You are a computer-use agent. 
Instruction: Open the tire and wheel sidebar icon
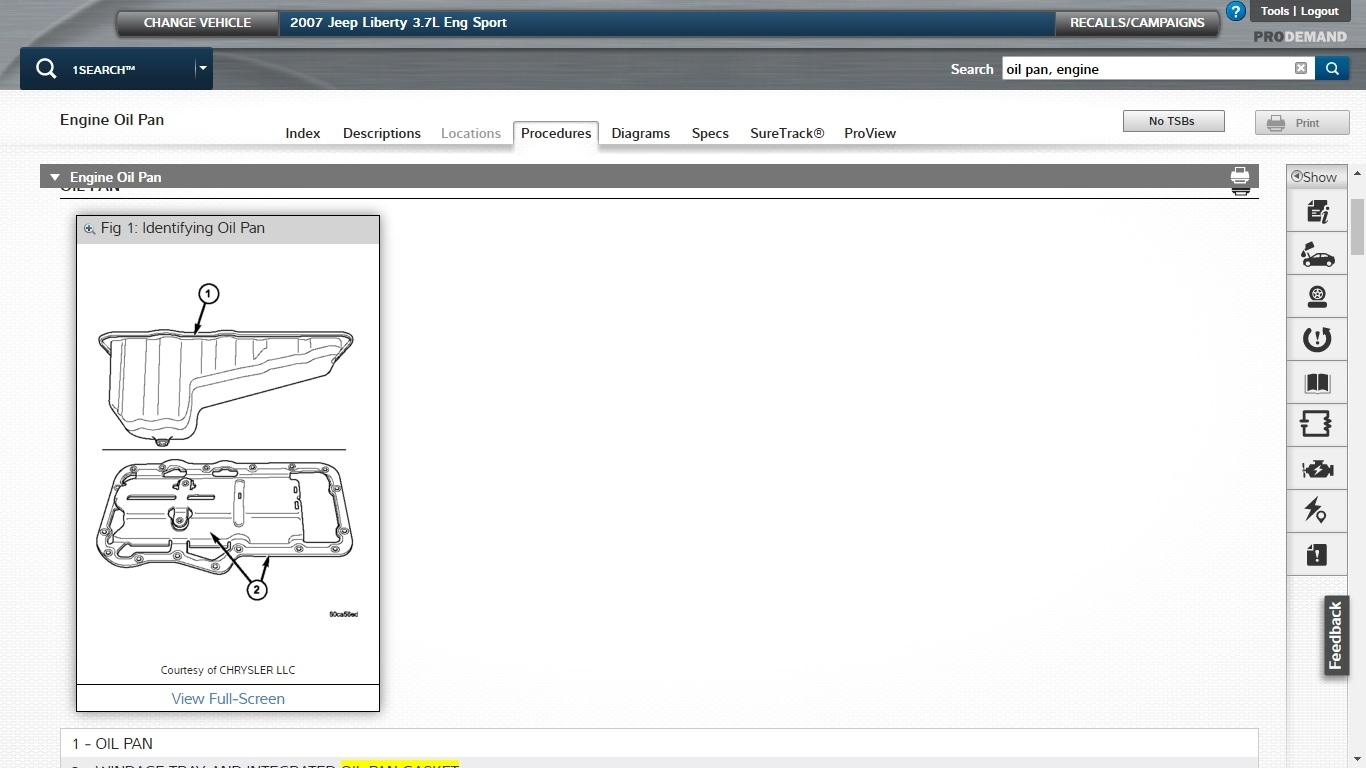click(1317, 297)
